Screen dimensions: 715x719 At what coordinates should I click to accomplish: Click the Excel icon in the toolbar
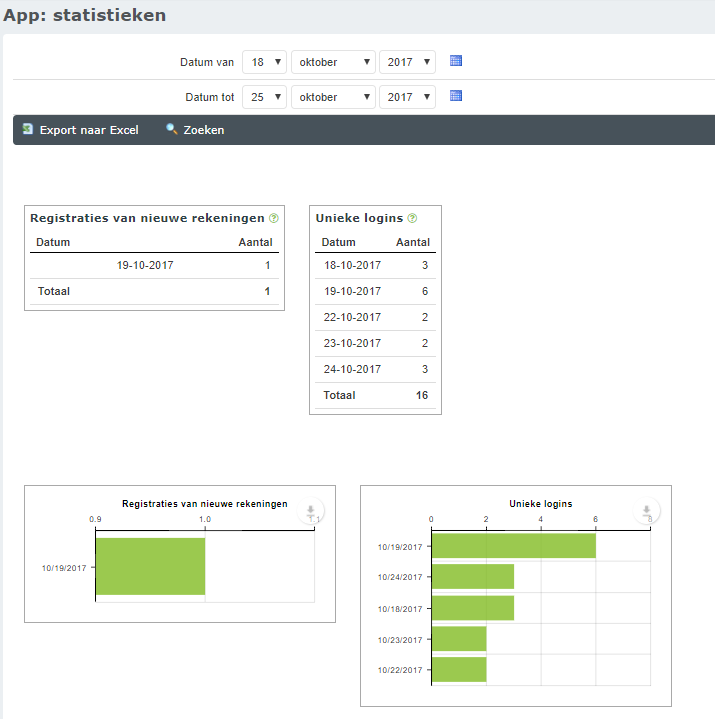[x=28, y=129]
